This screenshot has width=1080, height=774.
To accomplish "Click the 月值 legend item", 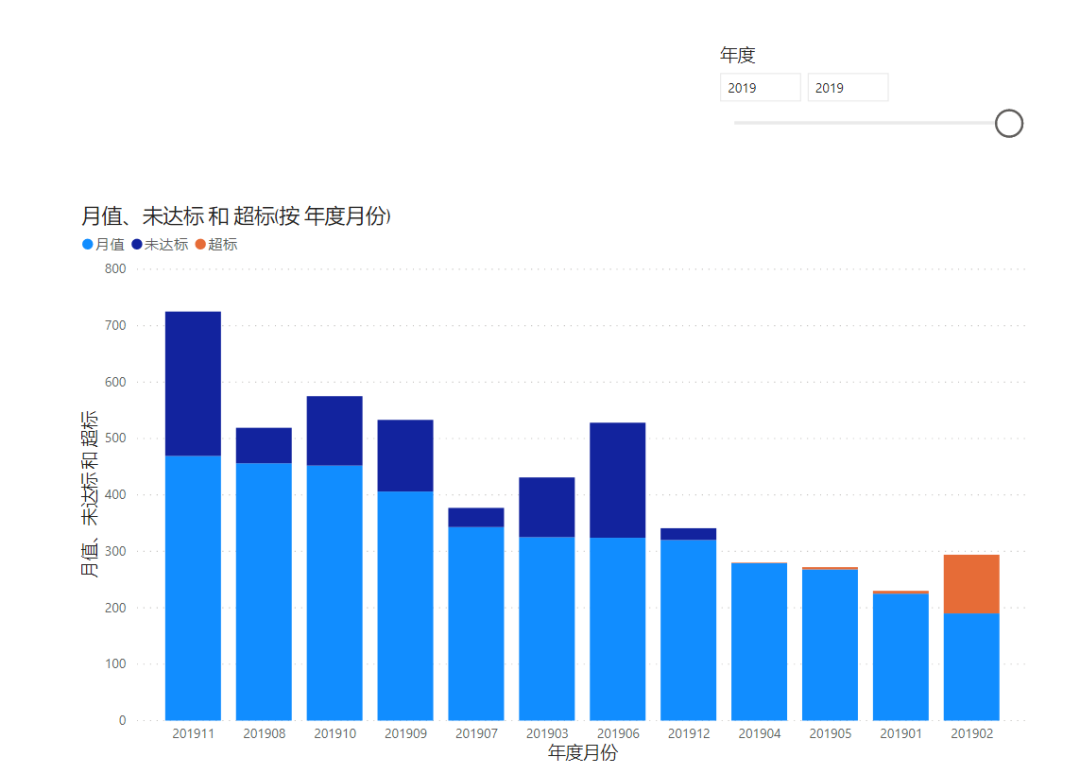I will click(x=103, y=244).
